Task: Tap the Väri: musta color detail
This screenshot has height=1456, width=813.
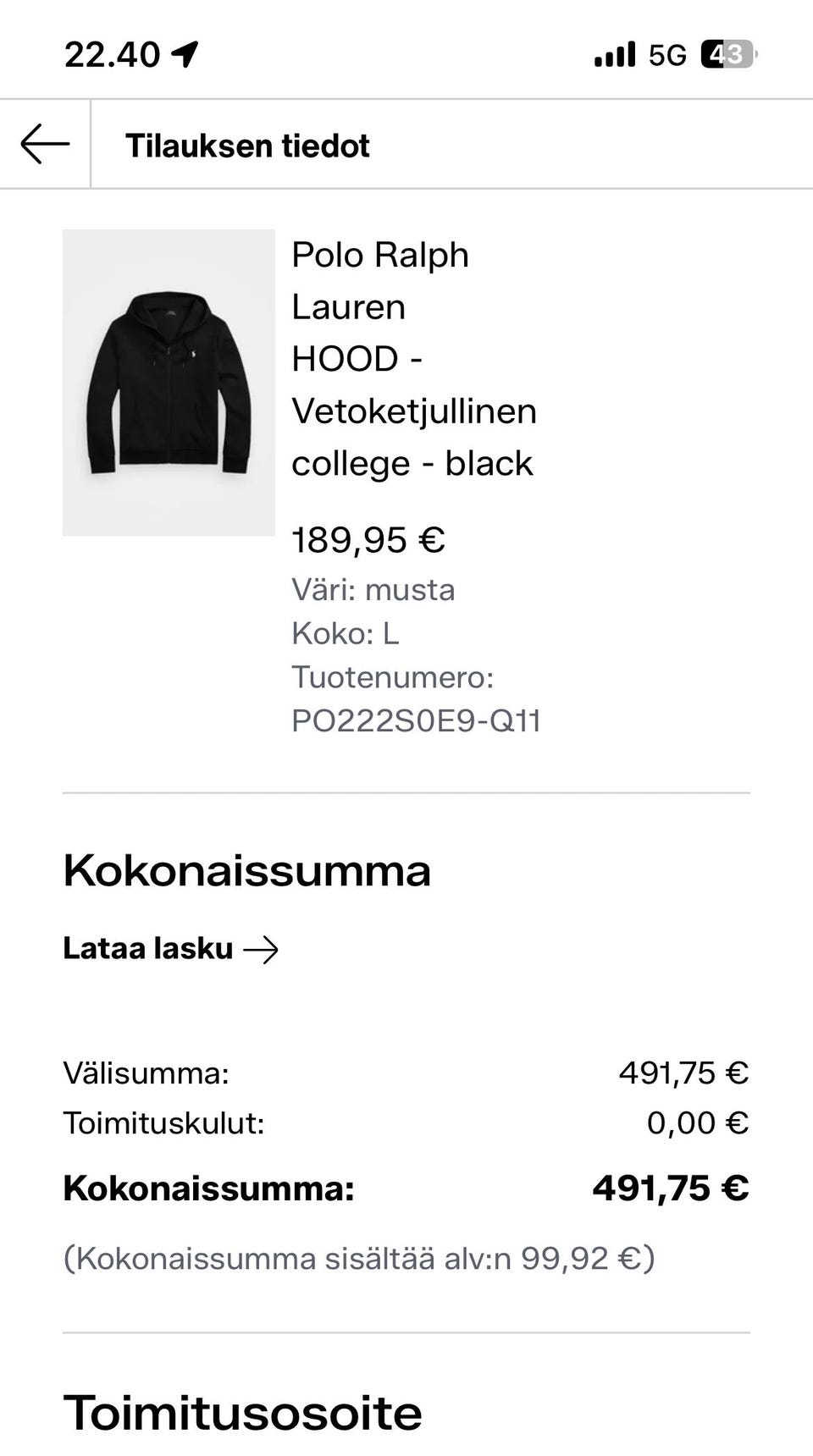Action: (x=373, y=590)
